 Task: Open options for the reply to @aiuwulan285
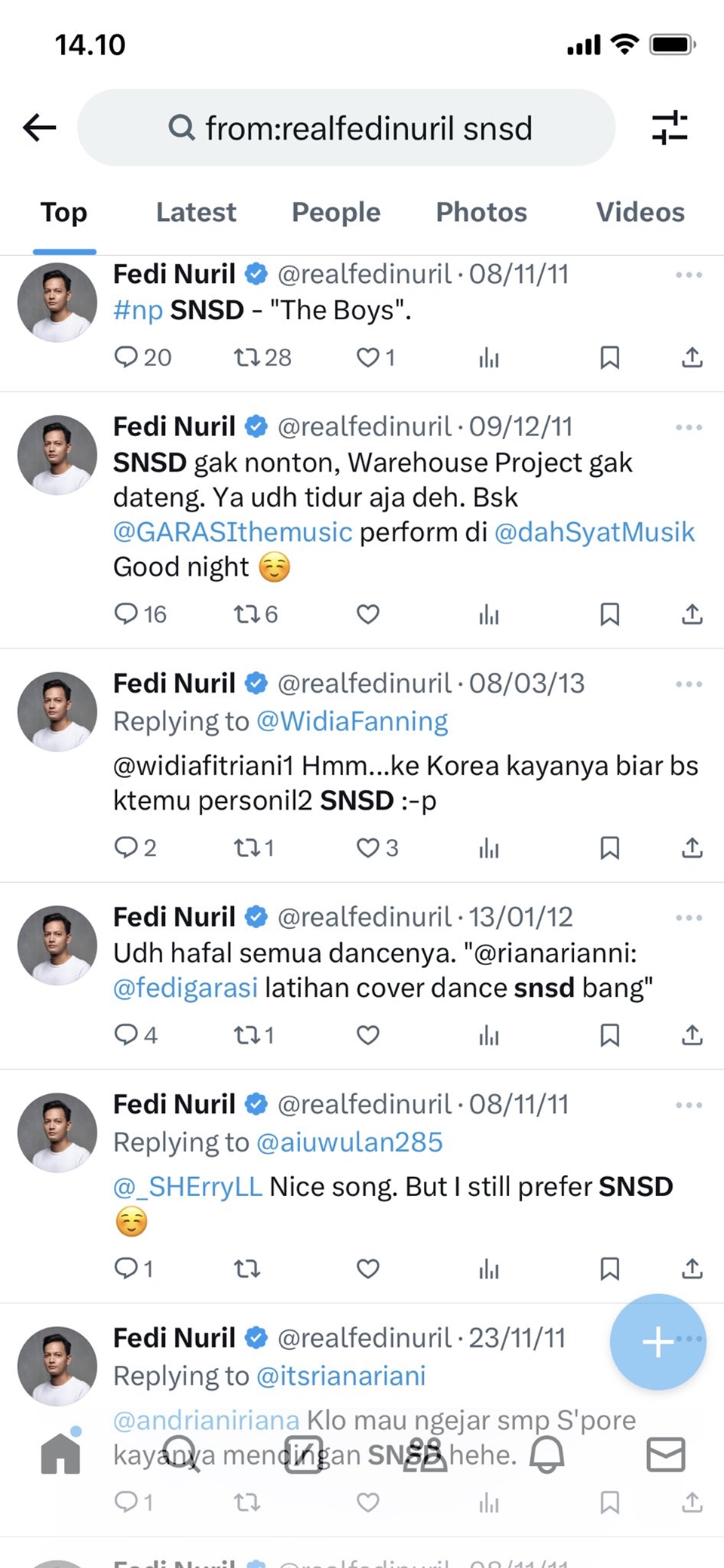(689, 1105)
